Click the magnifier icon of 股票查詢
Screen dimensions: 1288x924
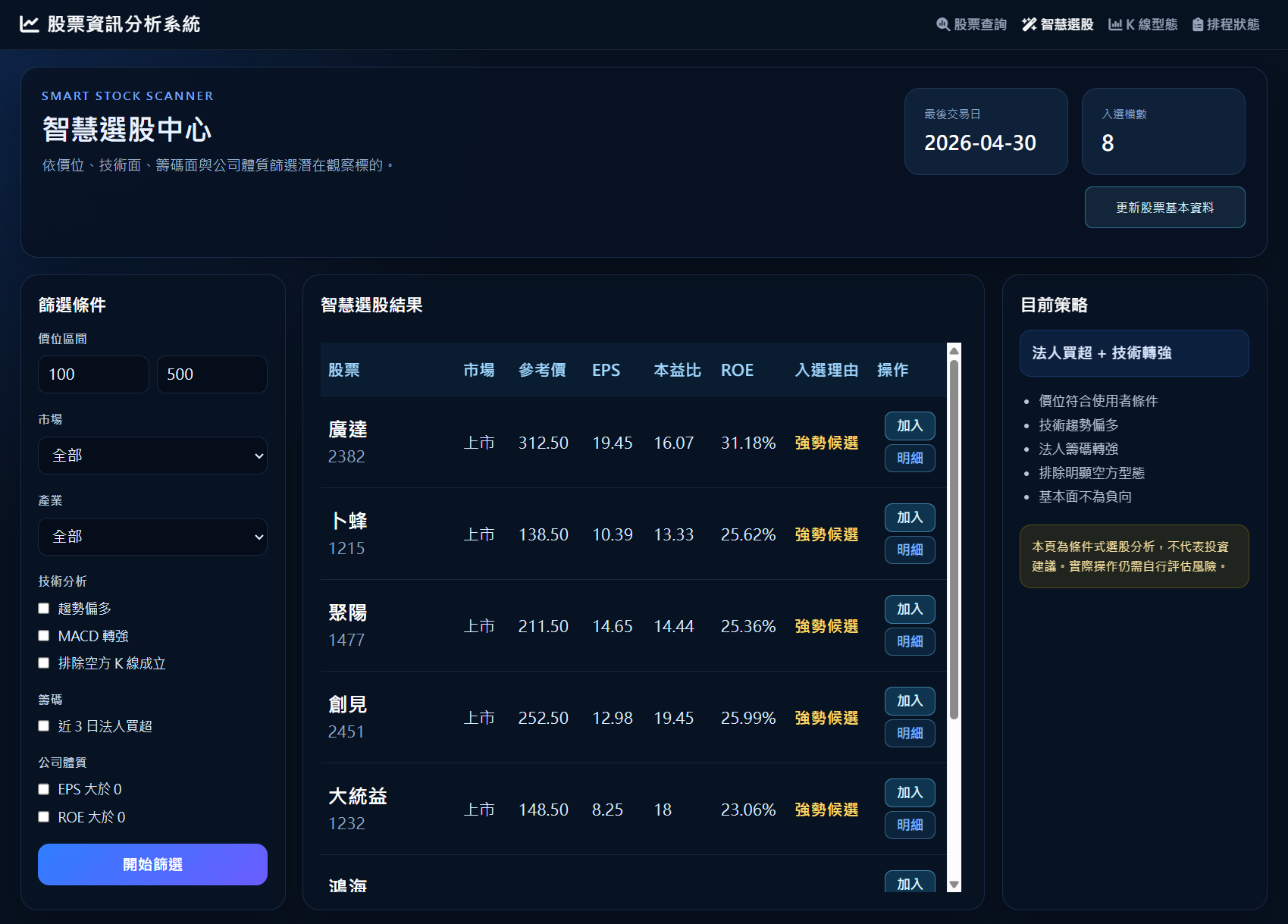click(x=943, y=24)
